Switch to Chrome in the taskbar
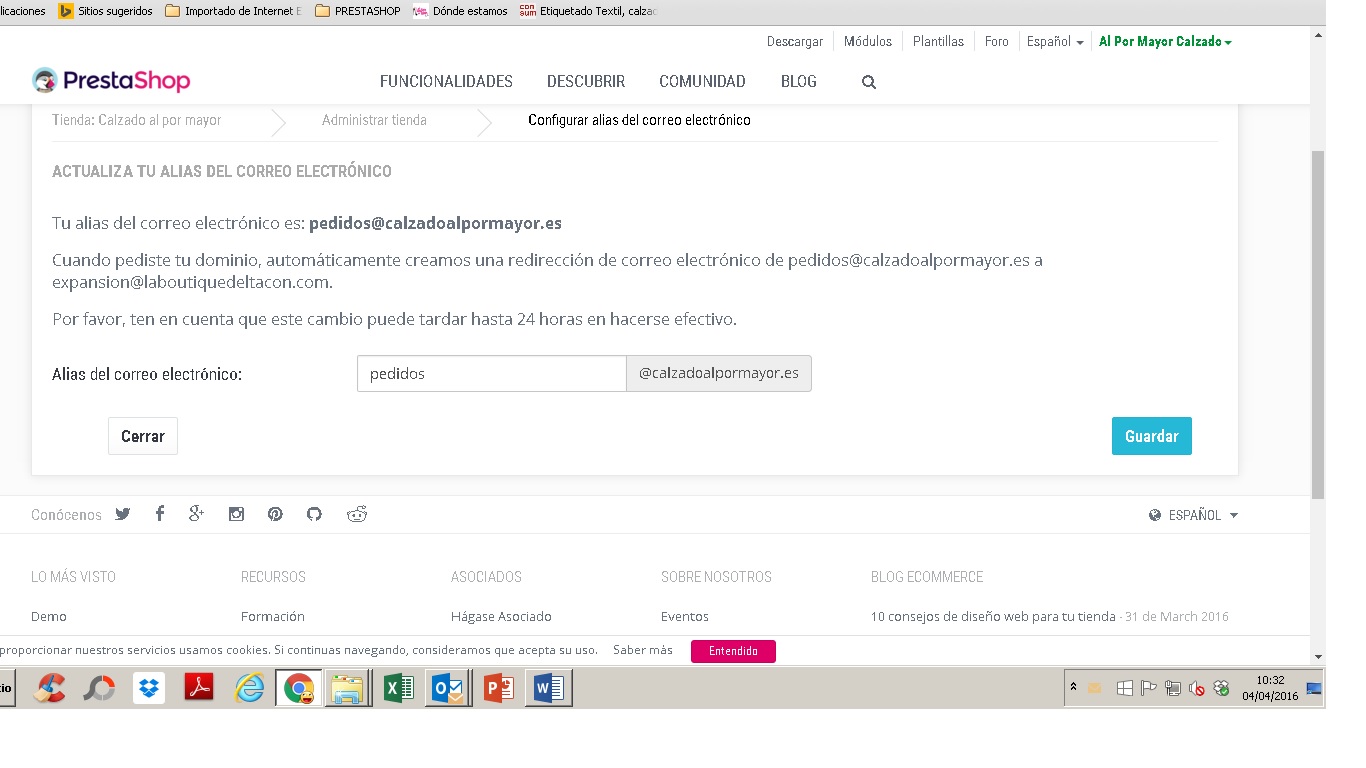The height and width of the screenshot is (768, 1366). click(299, 689)
